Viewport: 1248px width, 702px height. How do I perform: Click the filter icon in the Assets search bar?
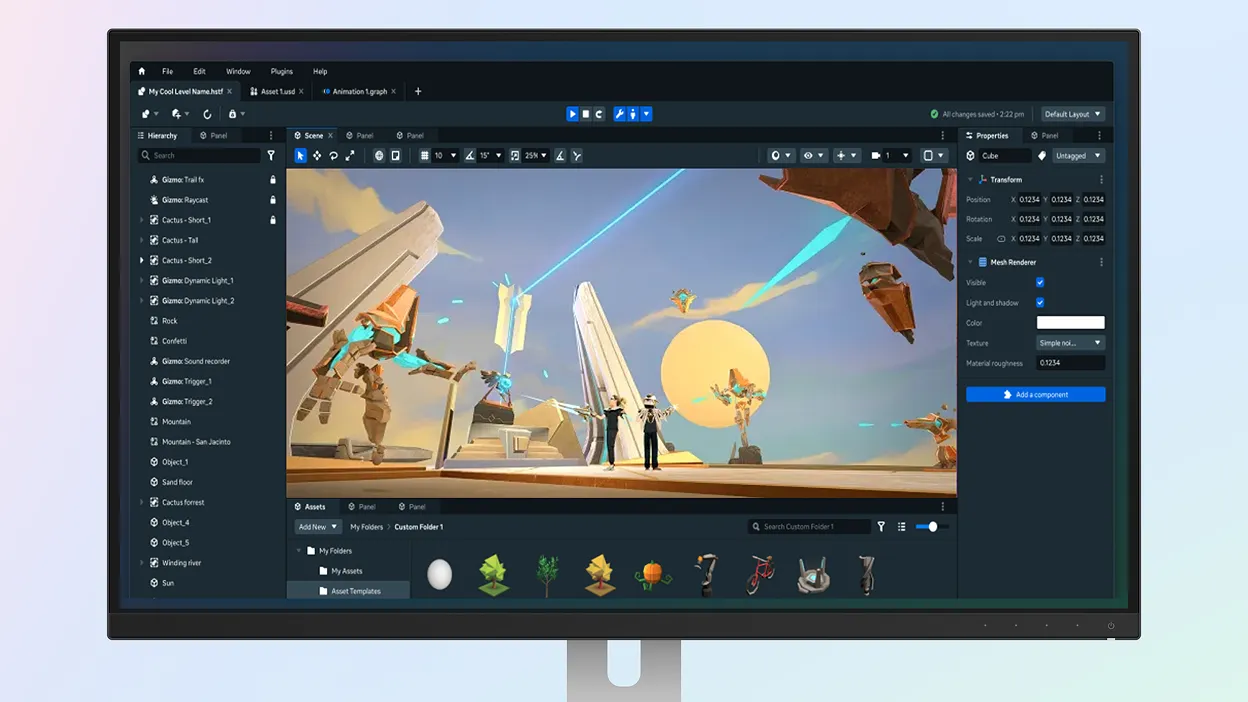[x=880, y=526]
